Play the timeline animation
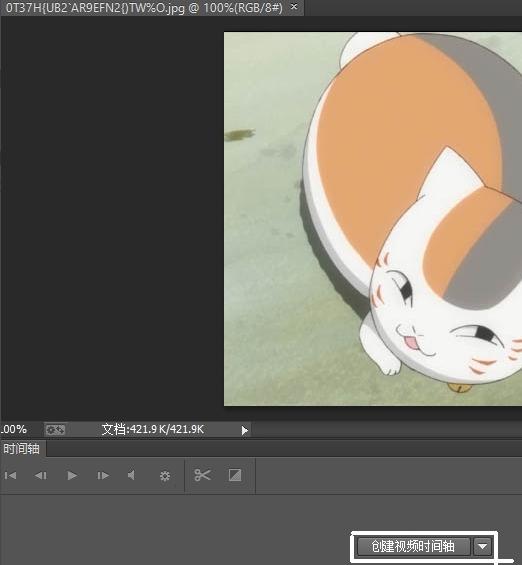Screen dimensions: 522x565 click(x=72, y=476)
